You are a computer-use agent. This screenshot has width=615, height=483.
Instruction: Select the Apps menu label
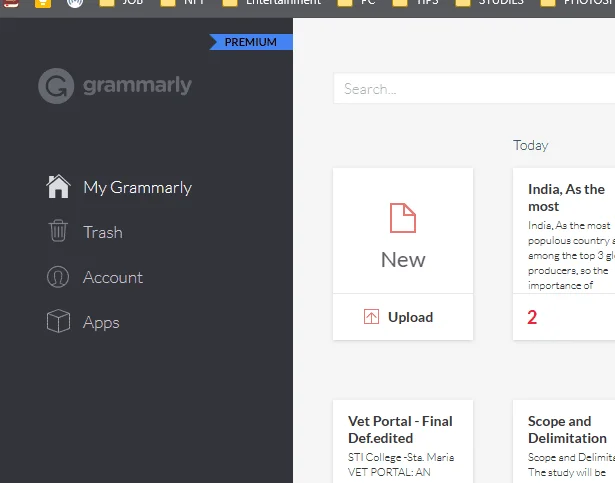coord(101,323)
